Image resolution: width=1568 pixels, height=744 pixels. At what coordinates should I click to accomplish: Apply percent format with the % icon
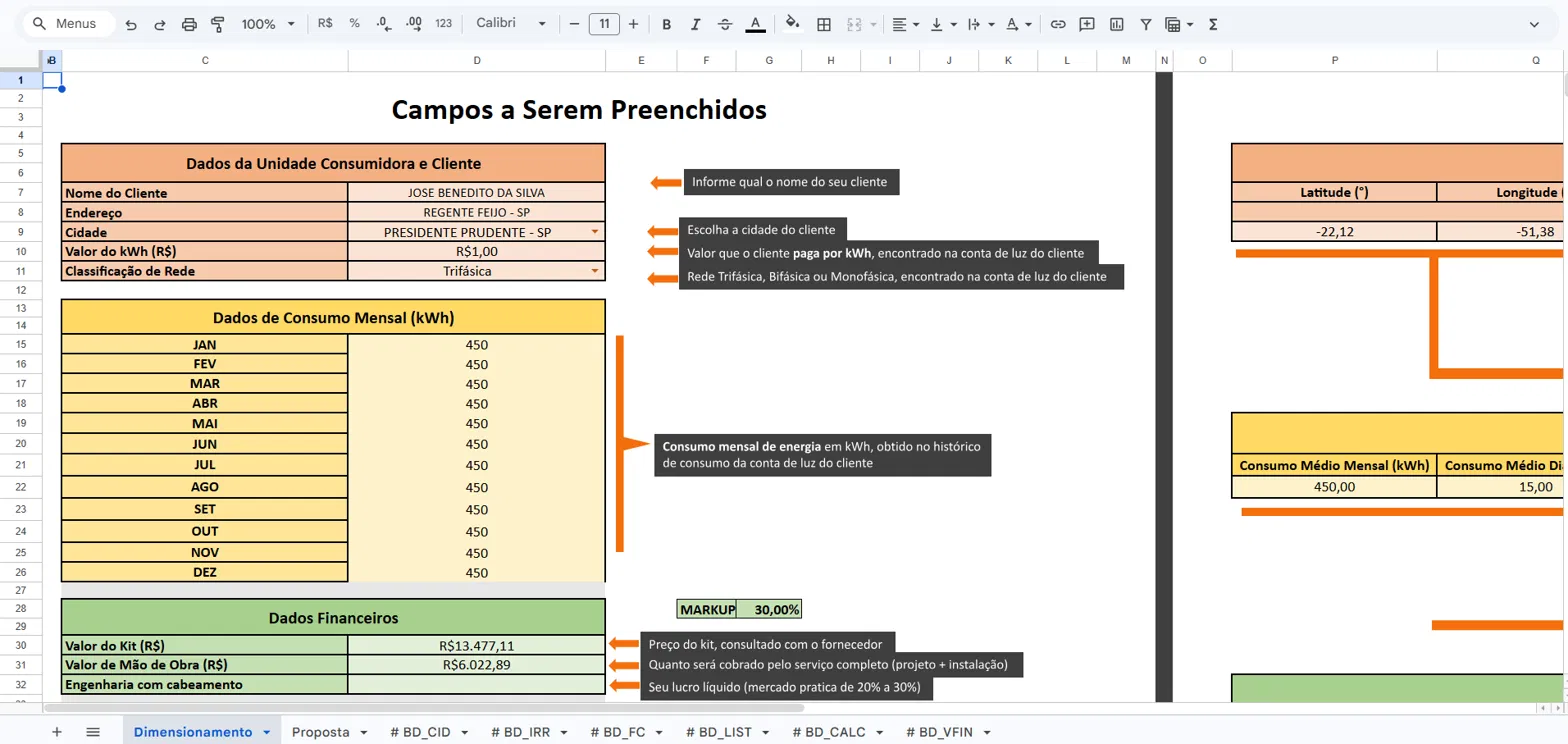(355, 23)
